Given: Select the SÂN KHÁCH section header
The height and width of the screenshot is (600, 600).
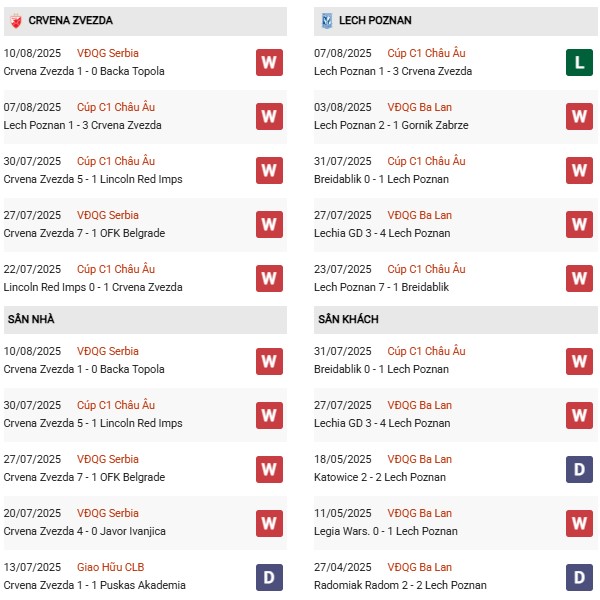Looking at the screenshot, I should click(x=348, y=319).
